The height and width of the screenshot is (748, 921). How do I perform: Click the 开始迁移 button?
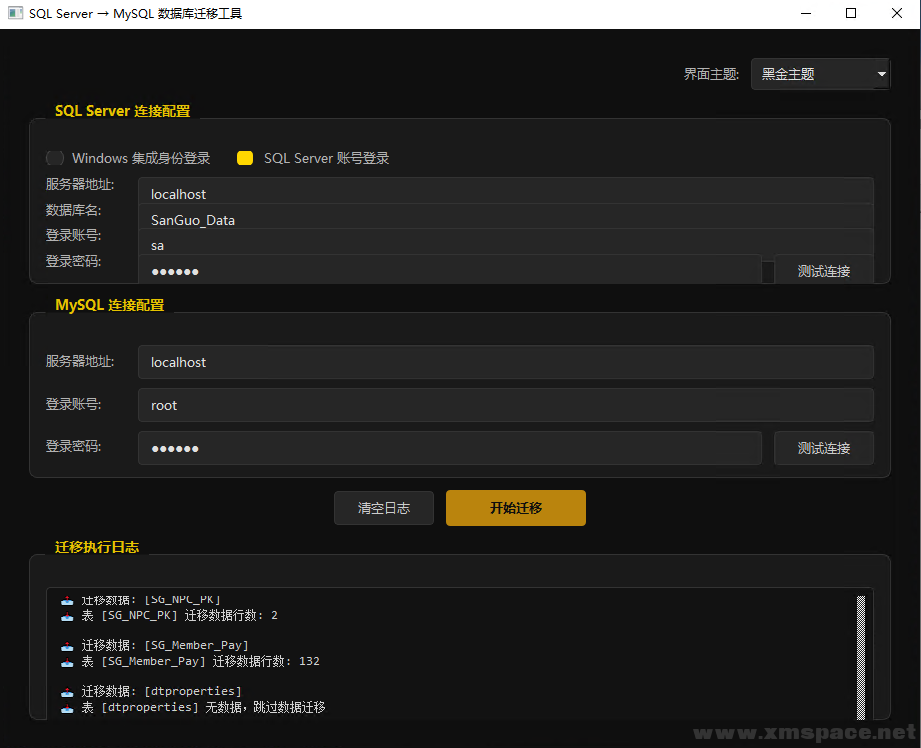coord(516,508)
